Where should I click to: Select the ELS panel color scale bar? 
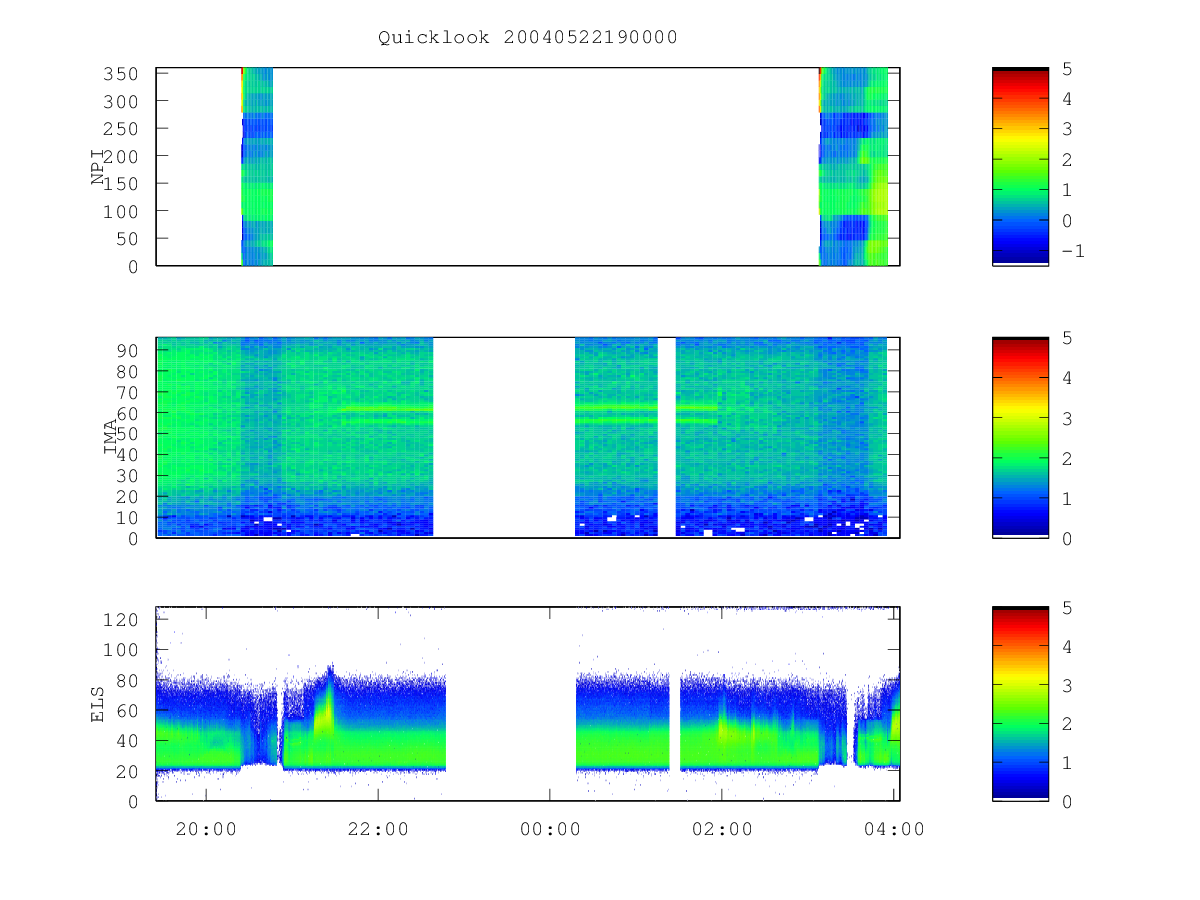click(1020, 704)
